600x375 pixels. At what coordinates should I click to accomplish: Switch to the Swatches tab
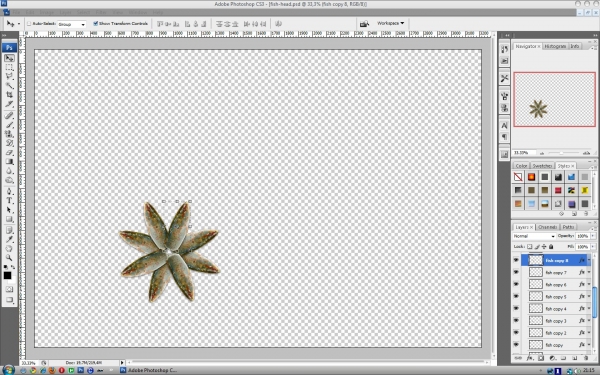click(x=542, y=166)
